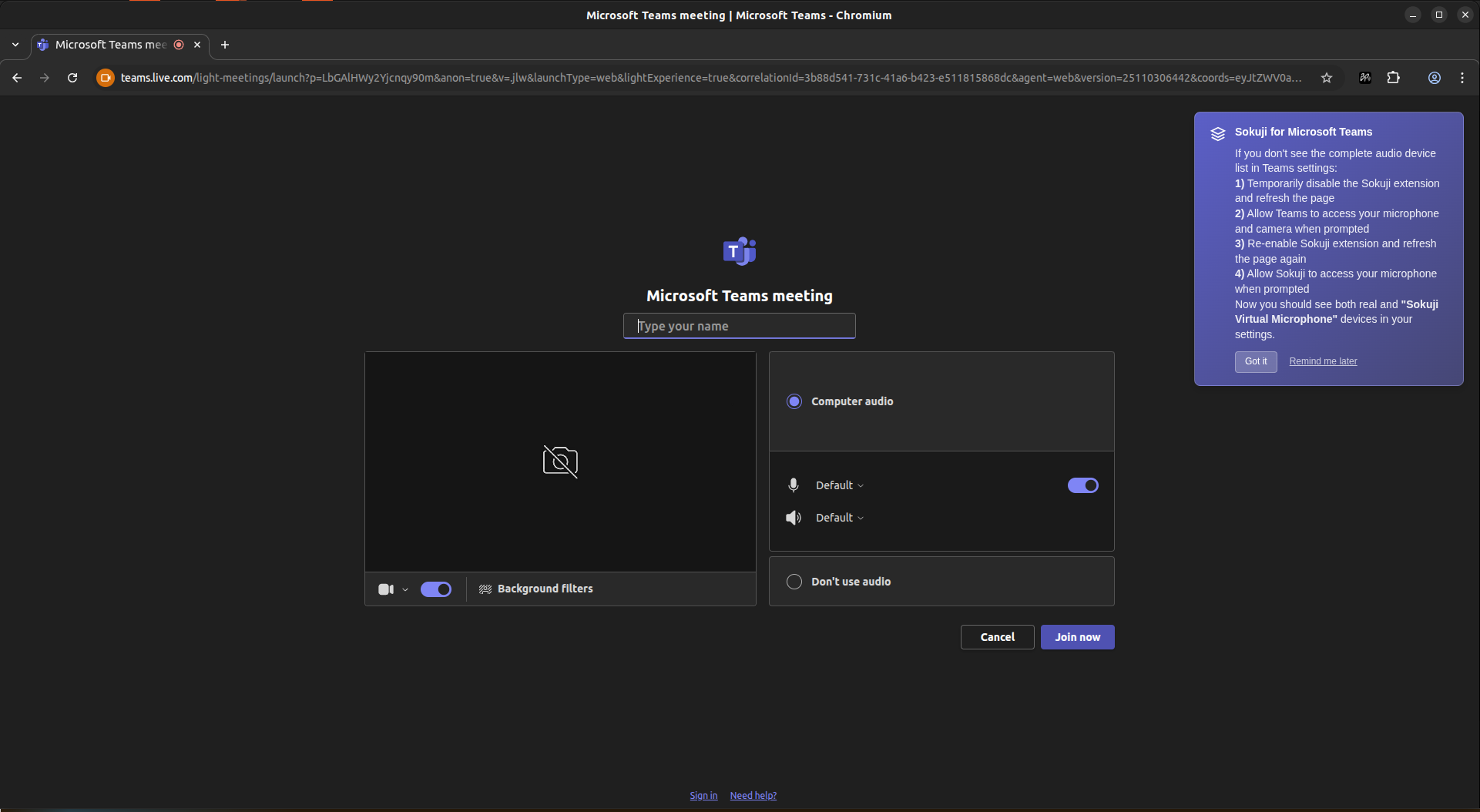Minimize the Chromium window
This screenshot has height=812, width=1480.
click(1413, 15)
